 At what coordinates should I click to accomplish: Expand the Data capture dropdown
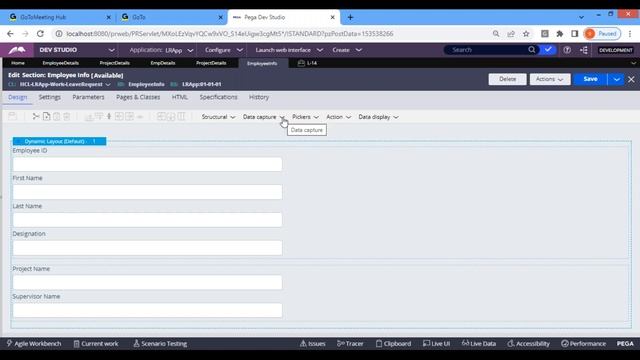click(x=264, y=117)
